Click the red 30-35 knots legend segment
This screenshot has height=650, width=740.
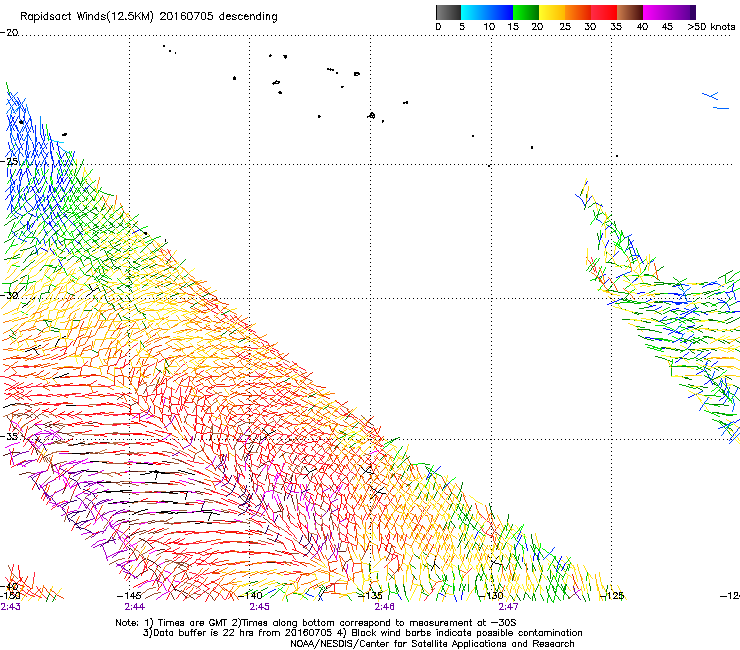pyautogui.click(x=604, y=12)
